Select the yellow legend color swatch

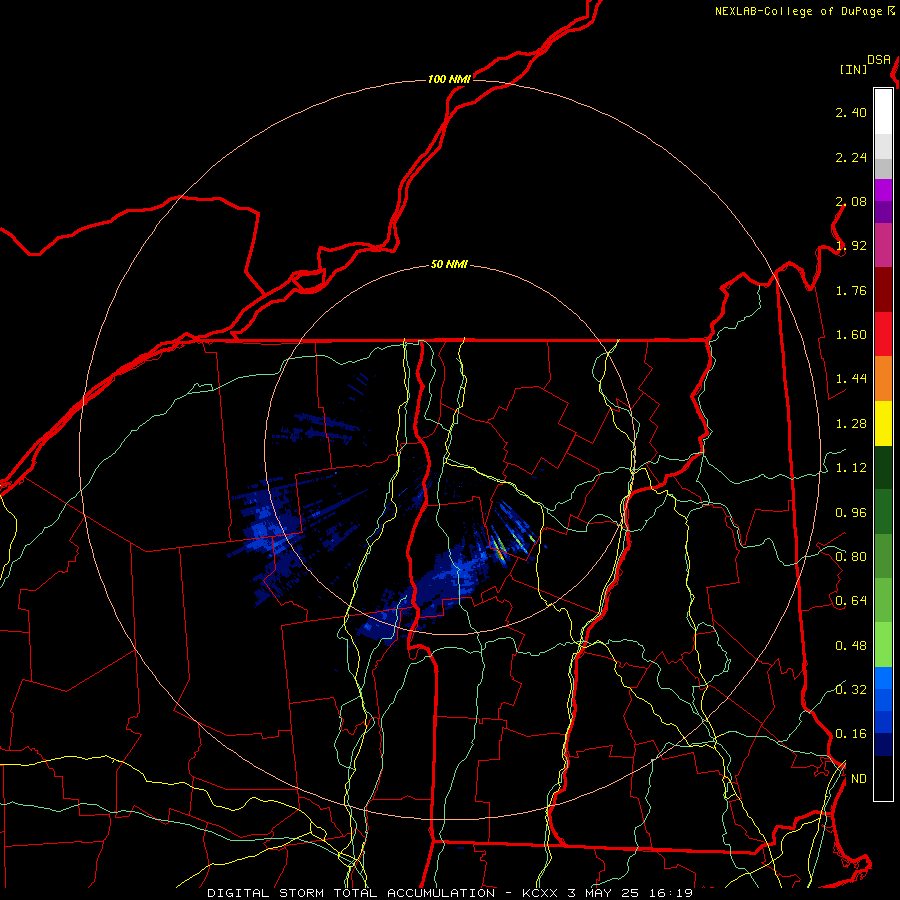(x=883, y=424)
